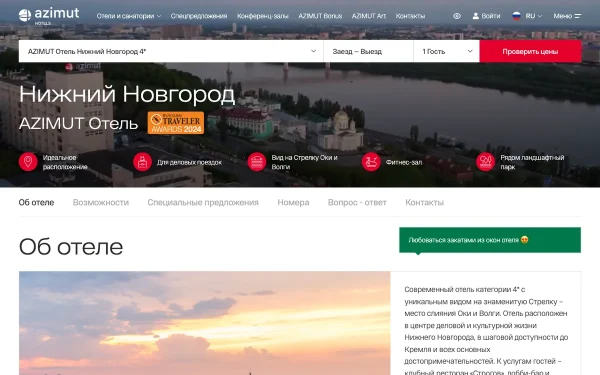Image resolution: width=600 pixels, height=375 pixels.
Task: Click the Вид на Стрелку icon
Action: 257,162
